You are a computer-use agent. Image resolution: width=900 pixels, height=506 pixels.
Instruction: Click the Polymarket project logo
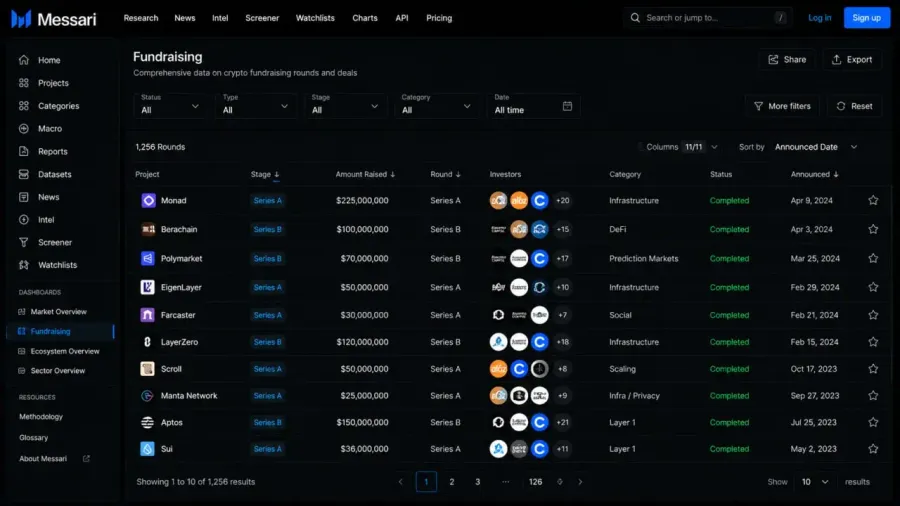148,258
